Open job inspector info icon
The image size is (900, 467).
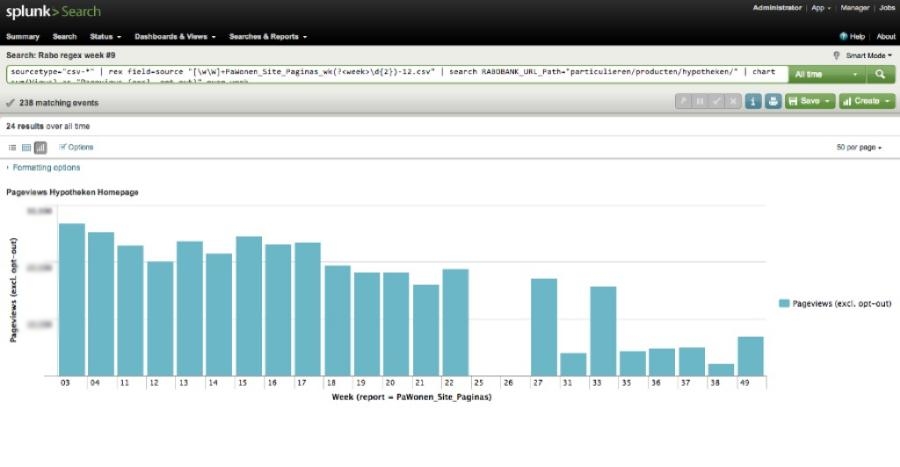pyautogui.click(x=752, y=102)
